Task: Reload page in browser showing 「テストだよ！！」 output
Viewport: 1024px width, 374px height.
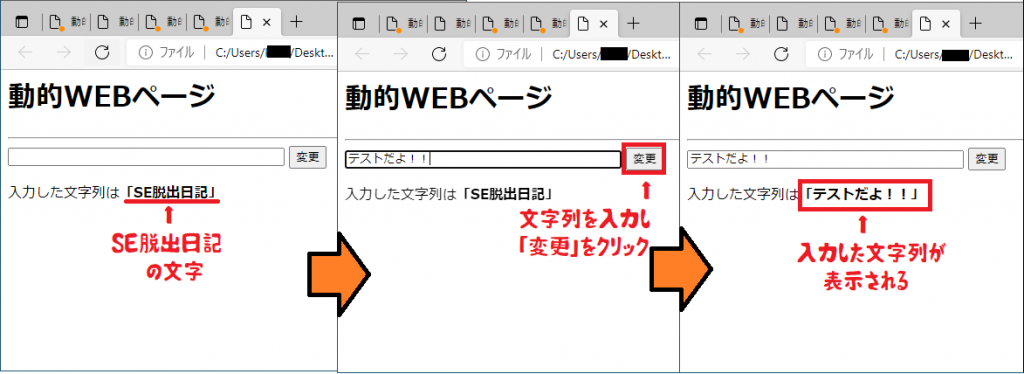Action: pos(781,54)
